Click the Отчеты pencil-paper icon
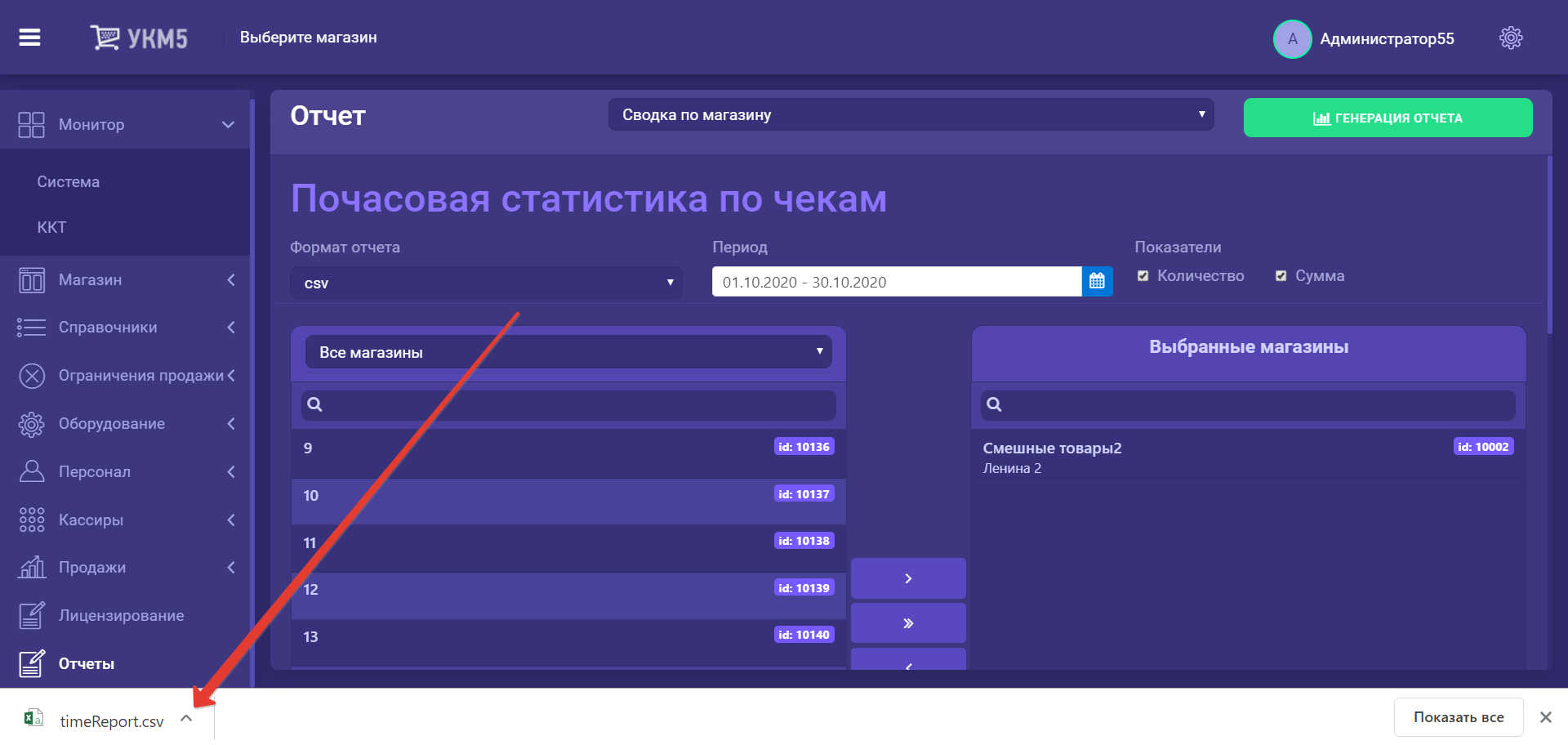The width and height of the screenshot is (1568, 745). [31, 663]
